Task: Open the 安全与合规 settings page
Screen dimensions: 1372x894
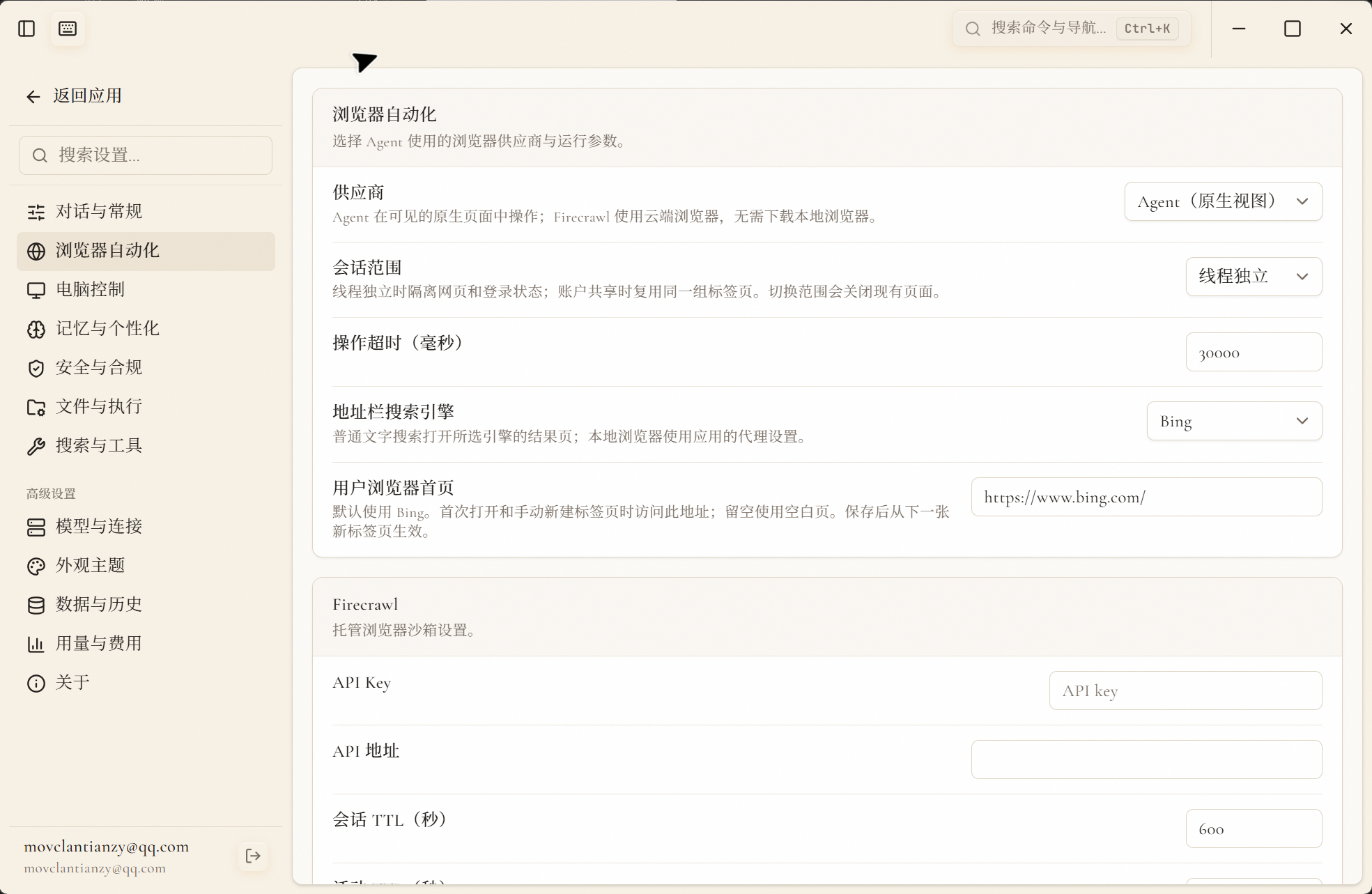Action: click(x=146, y=368)
